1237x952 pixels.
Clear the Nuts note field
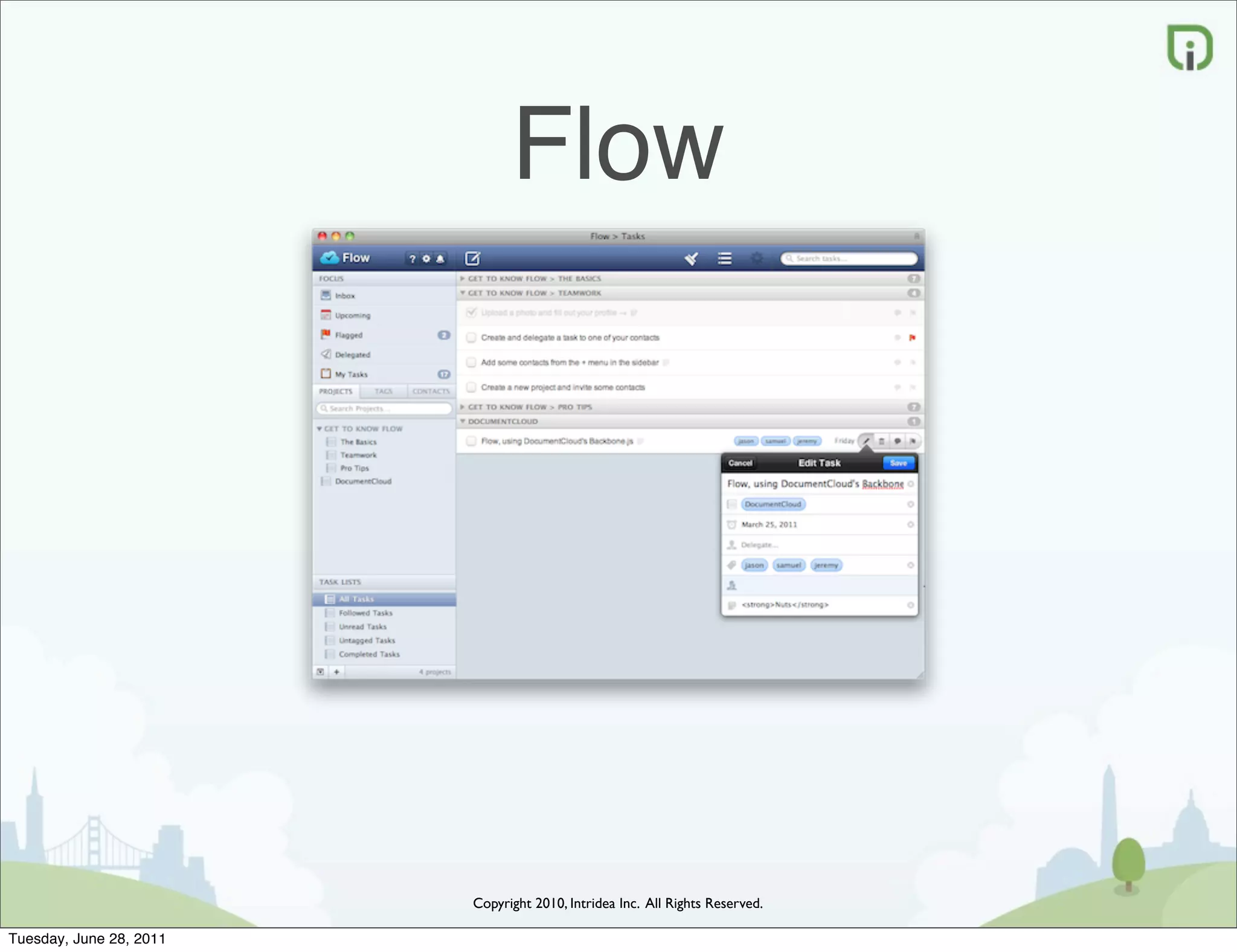910,605
